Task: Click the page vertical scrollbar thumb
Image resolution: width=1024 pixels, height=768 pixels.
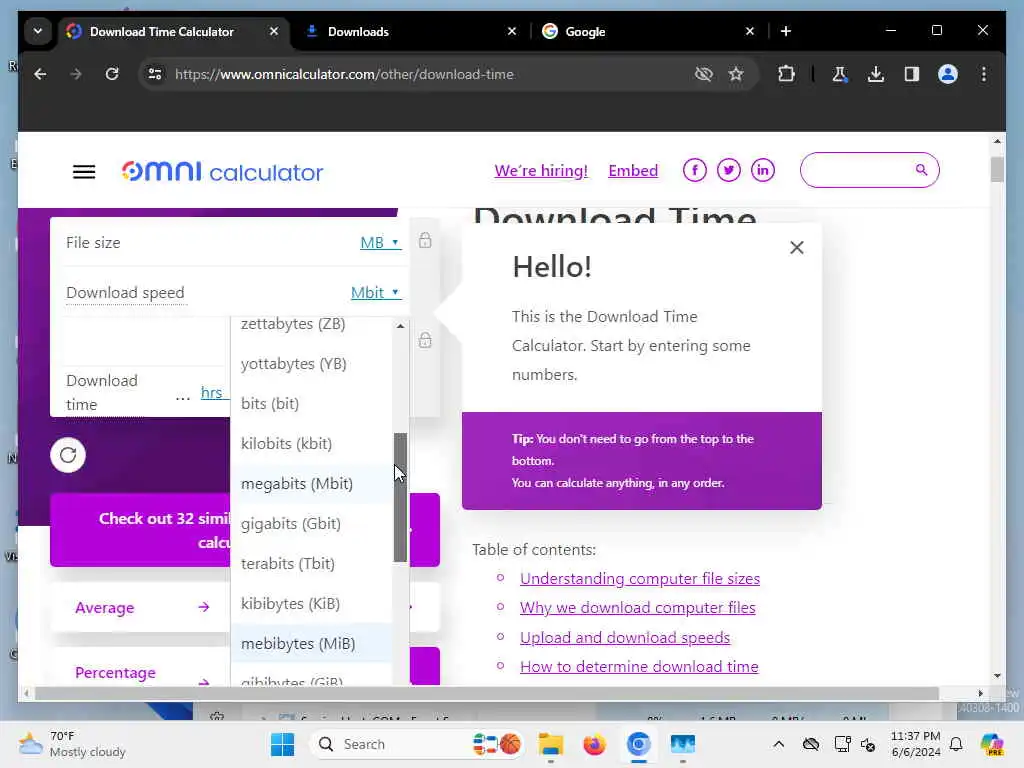Action: pyautogui.click(x=997, y=170)
